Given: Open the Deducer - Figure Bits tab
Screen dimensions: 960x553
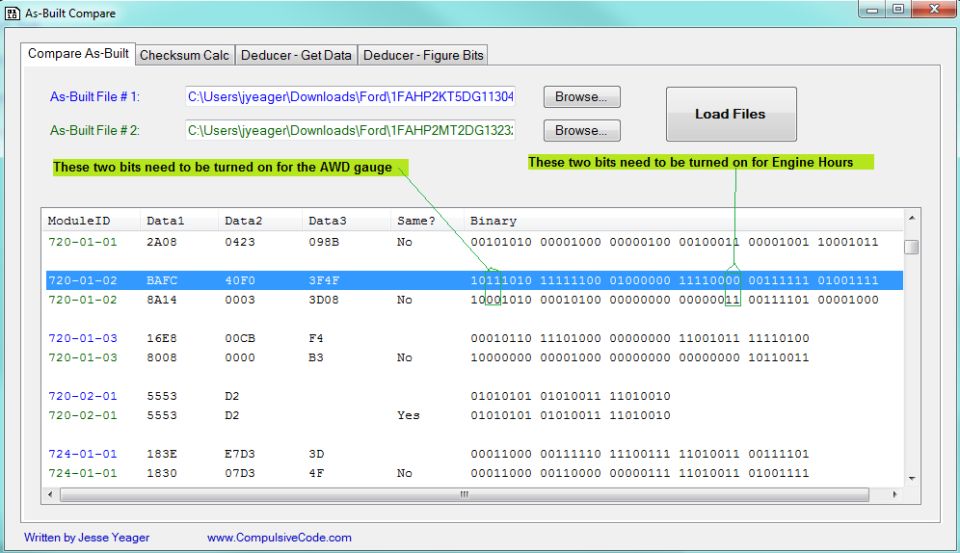Looking at the screenshot, I should (x=423, y=55).
